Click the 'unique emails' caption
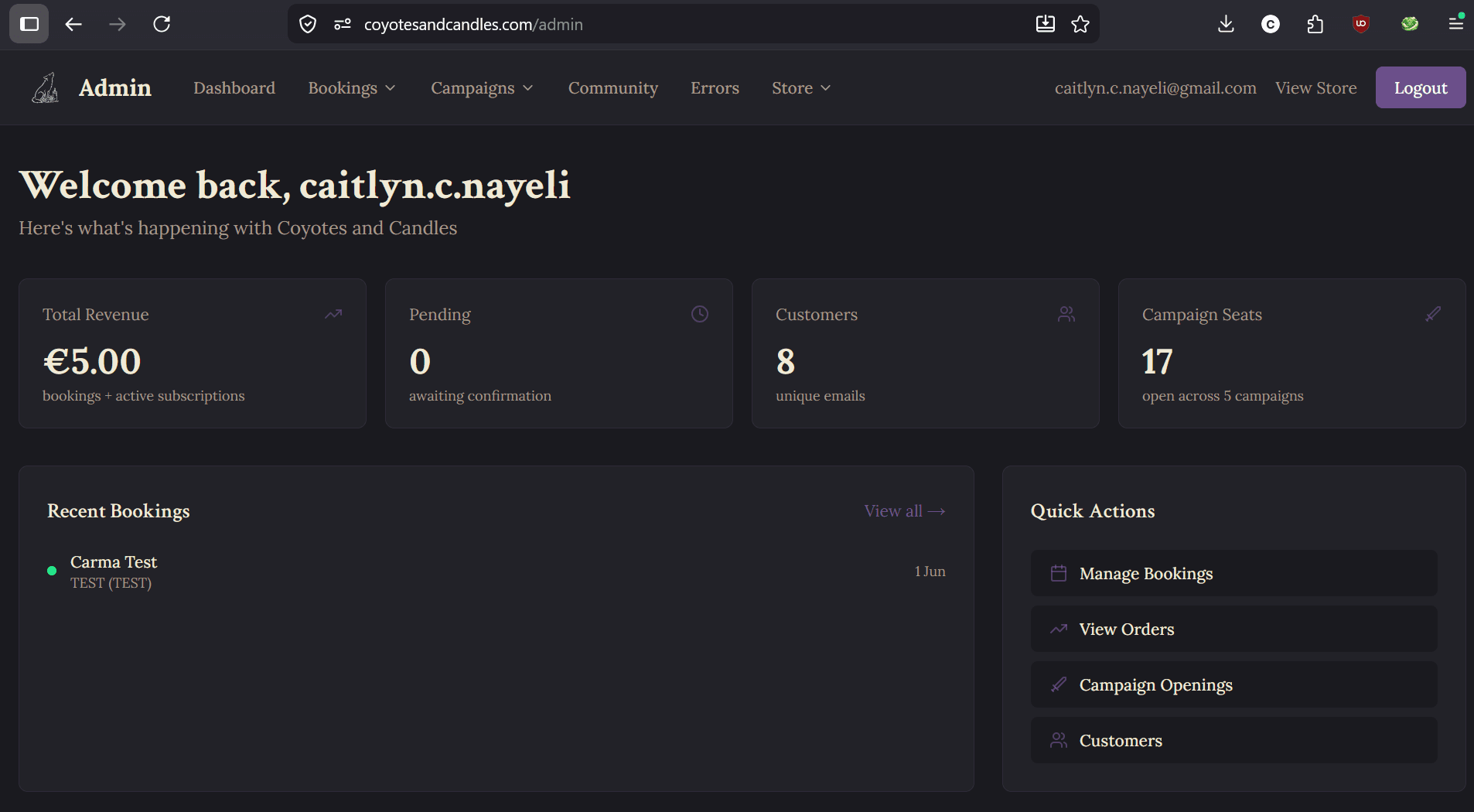 [821, 396]
